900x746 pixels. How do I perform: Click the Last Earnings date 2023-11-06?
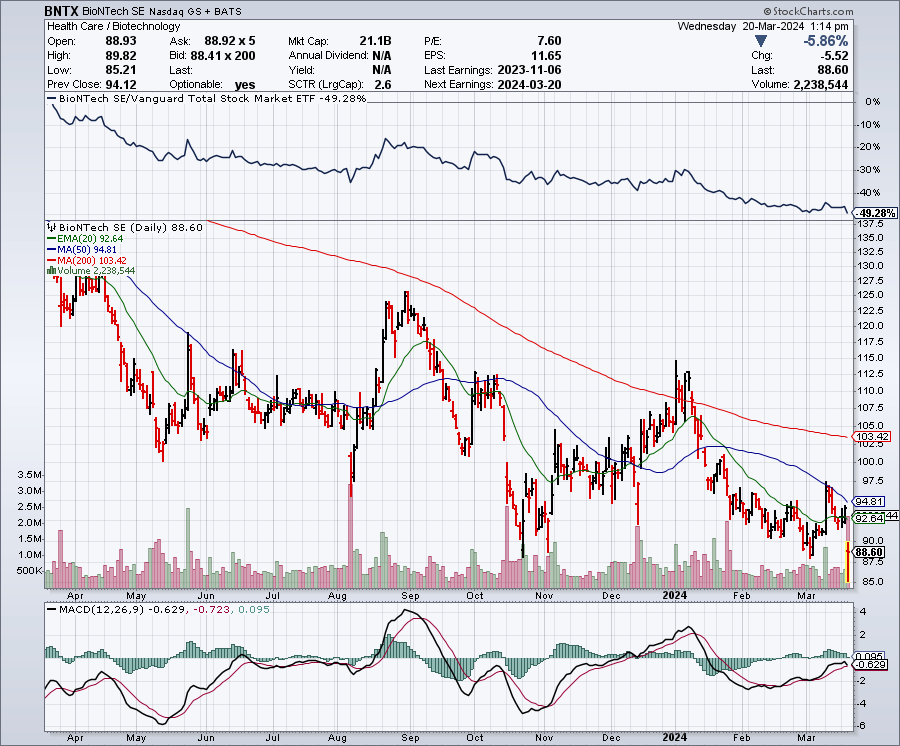coord(529,70)
